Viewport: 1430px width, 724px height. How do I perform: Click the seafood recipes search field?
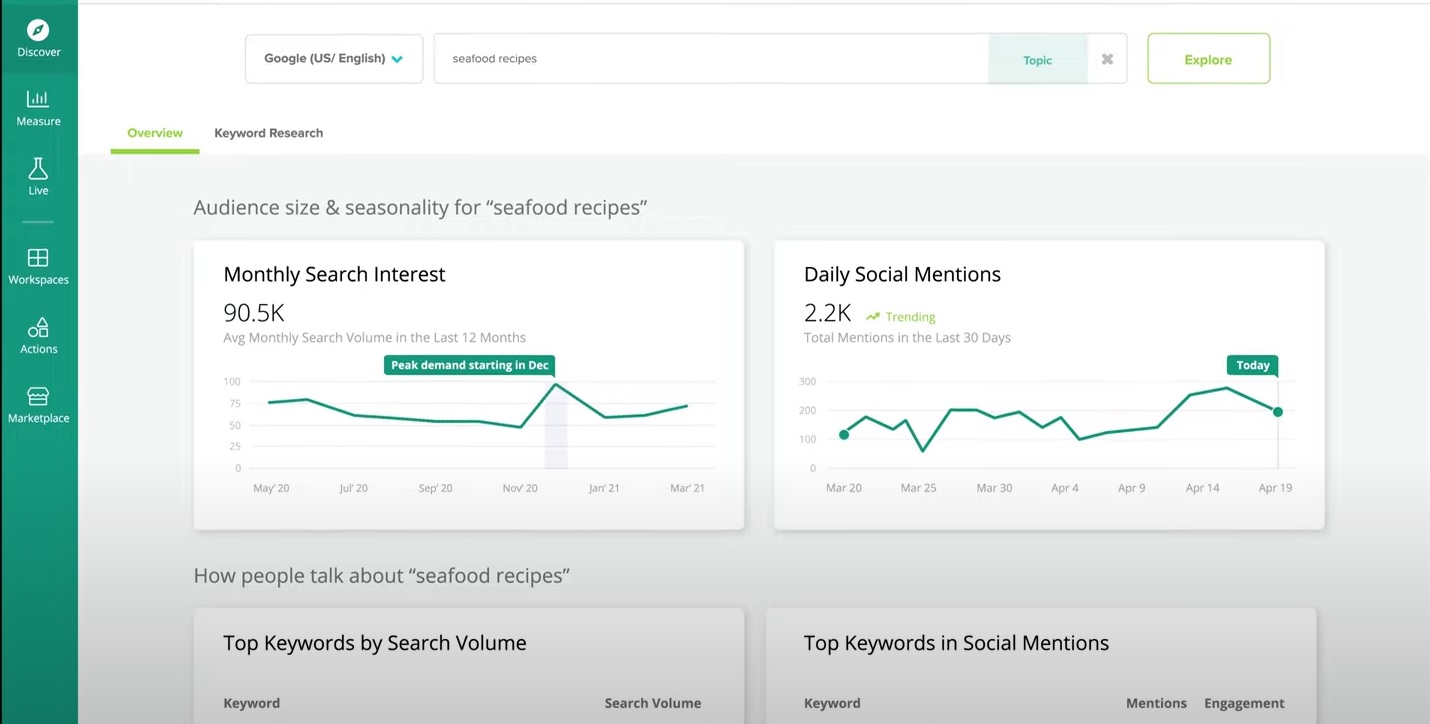click(710, 59)
